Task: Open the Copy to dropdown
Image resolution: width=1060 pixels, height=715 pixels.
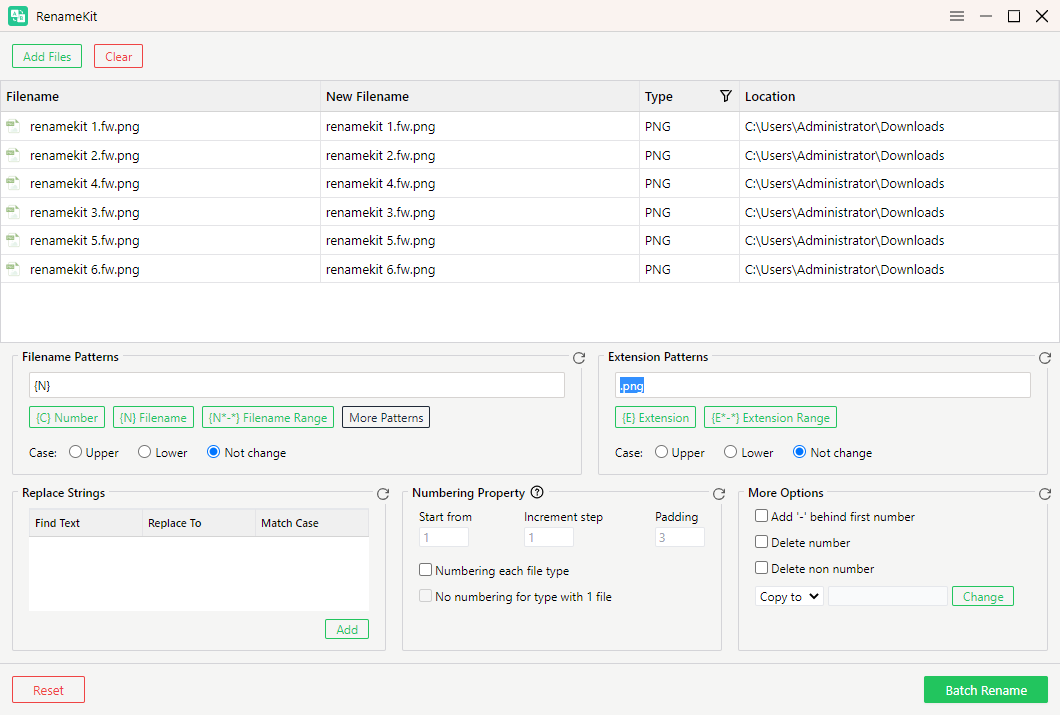Action: coord(789,596)
